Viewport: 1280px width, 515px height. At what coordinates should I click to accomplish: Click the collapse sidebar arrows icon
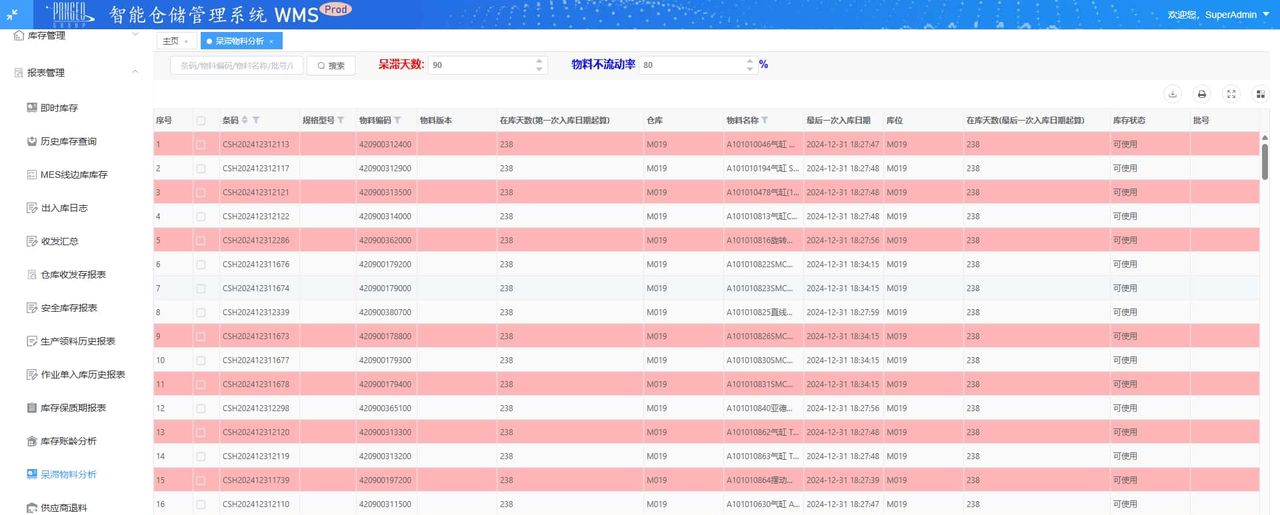tap(12, 14)
